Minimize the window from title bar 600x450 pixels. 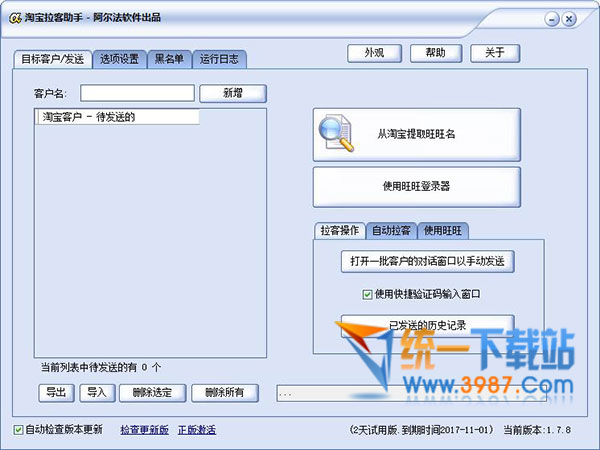point(547,18)
